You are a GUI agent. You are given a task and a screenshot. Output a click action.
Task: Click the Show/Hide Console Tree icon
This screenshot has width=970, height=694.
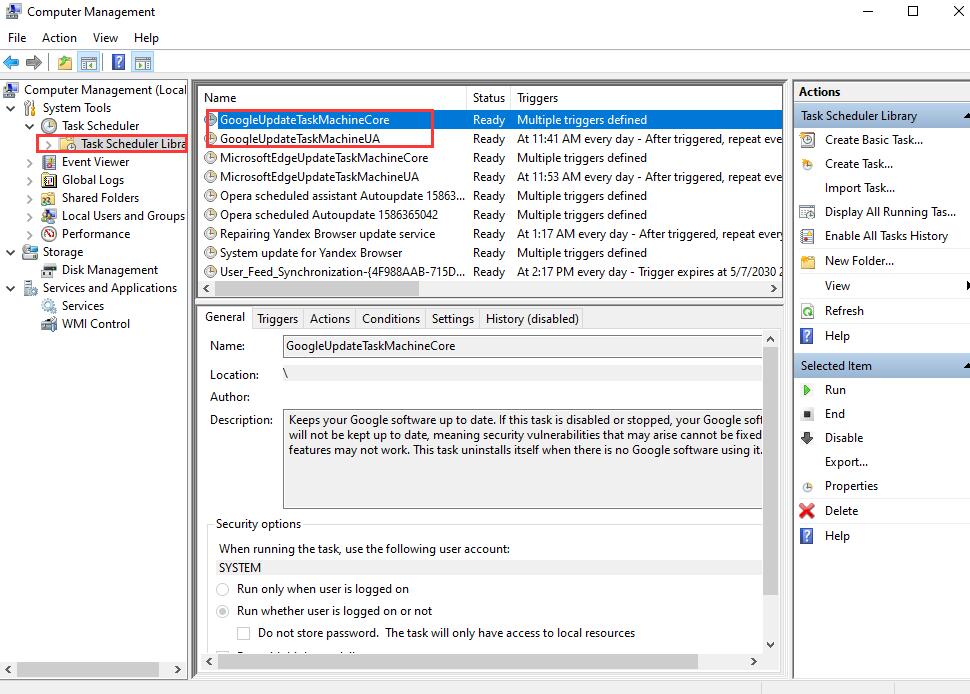[89, 62]
